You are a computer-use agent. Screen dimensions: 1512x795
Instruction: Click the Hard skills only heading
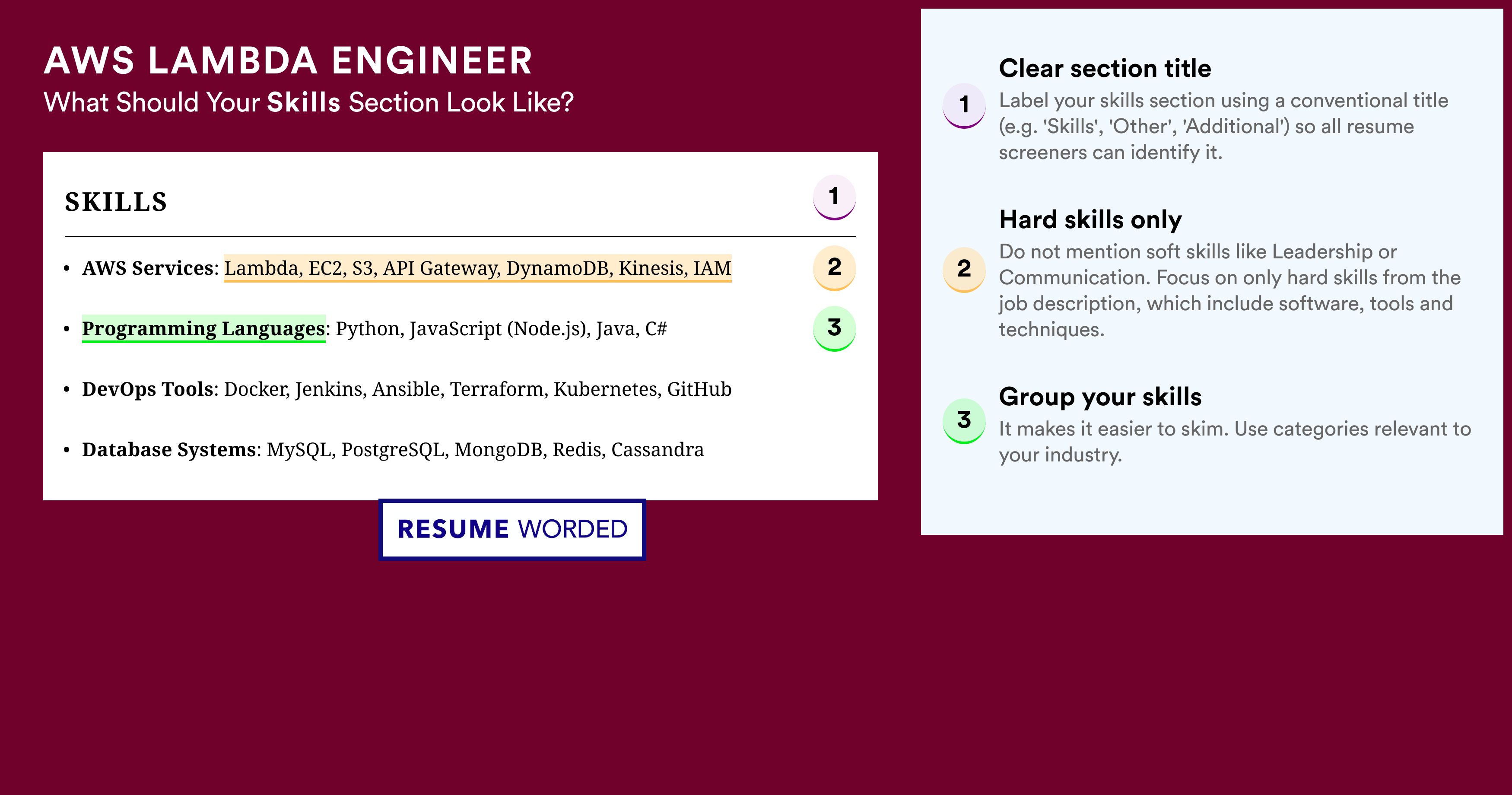[x=1090, y=219]
